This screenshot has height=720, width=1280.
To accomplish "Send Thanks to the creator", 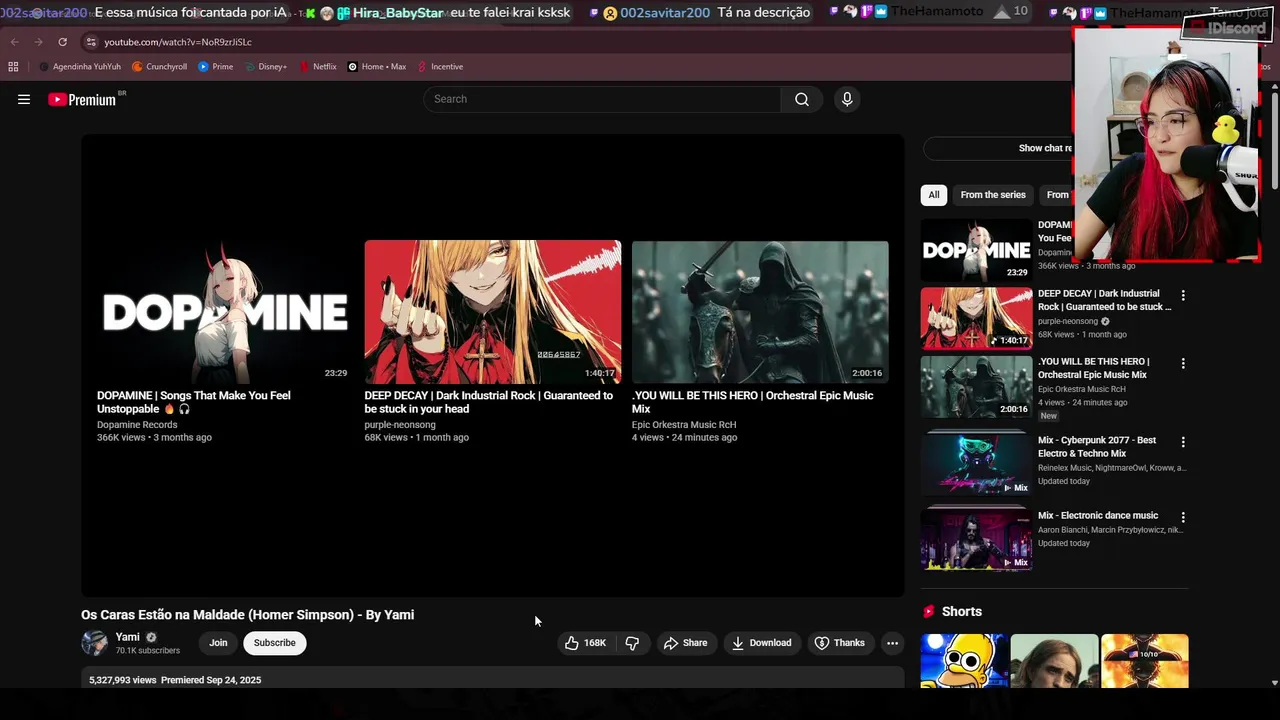I will coord(839,643).
